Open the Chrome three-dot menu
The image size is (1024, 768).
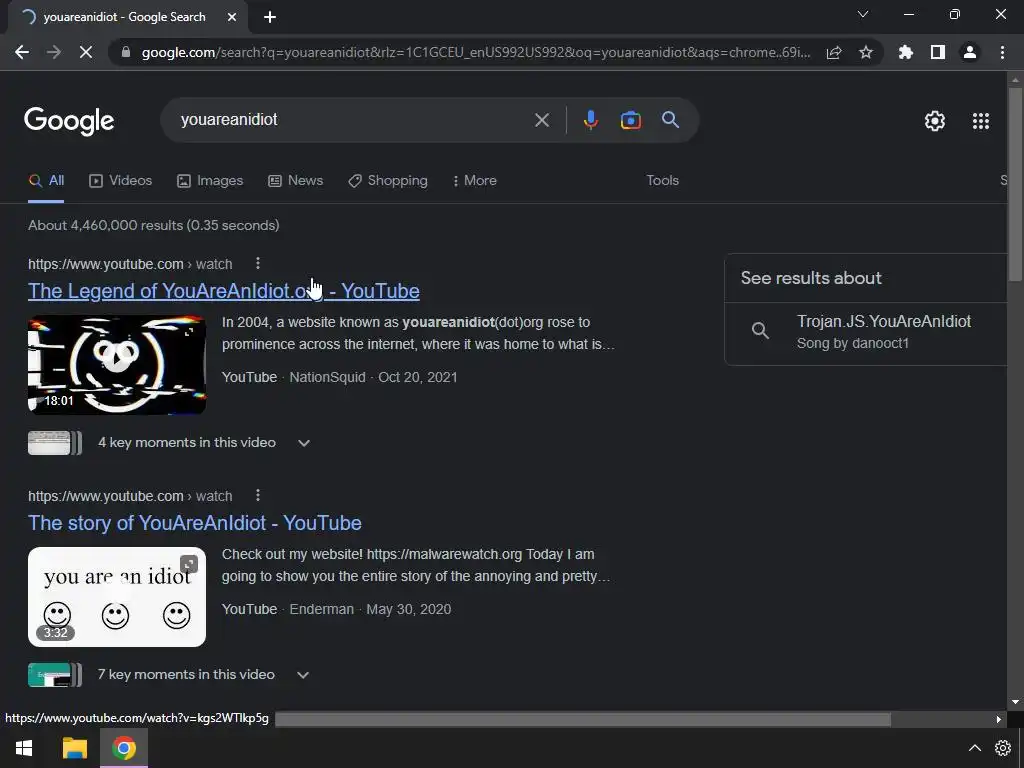pos(1002,52)
